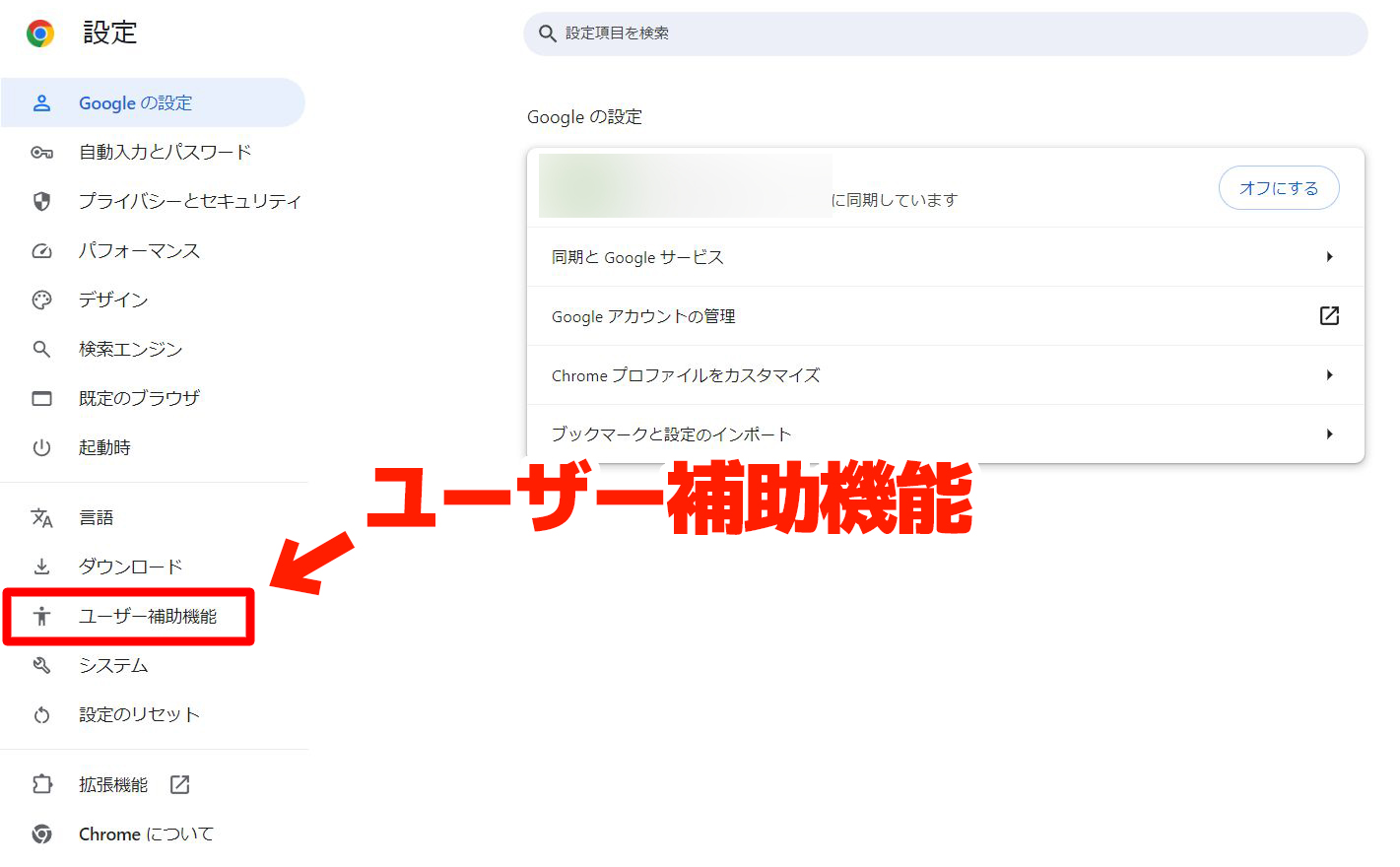Click the speedometer icon for パフォーマンス
Screen dimensions: 1400x867
(x=41, y=250)
